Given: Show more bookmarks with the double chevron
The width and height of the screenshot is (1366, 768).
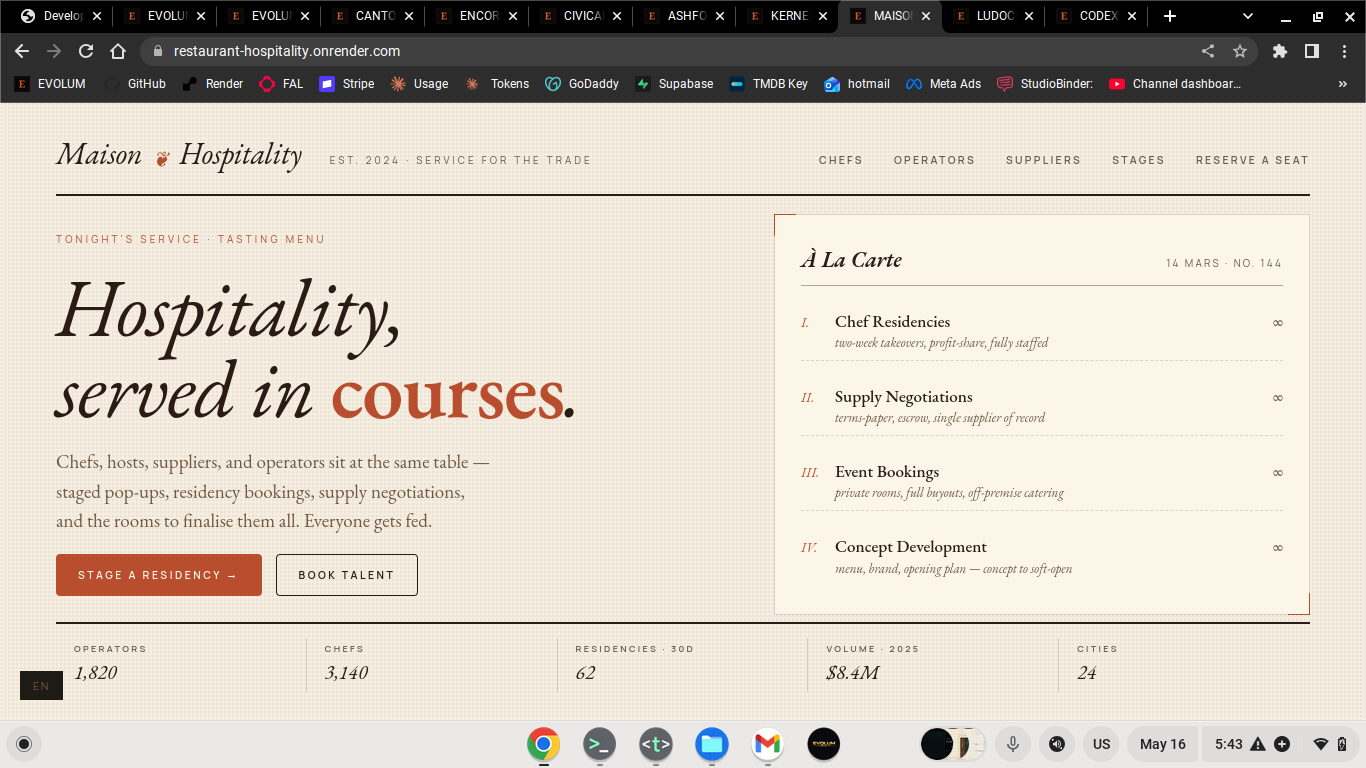Looking at the screenshot, I should [x=1343, y=84].
